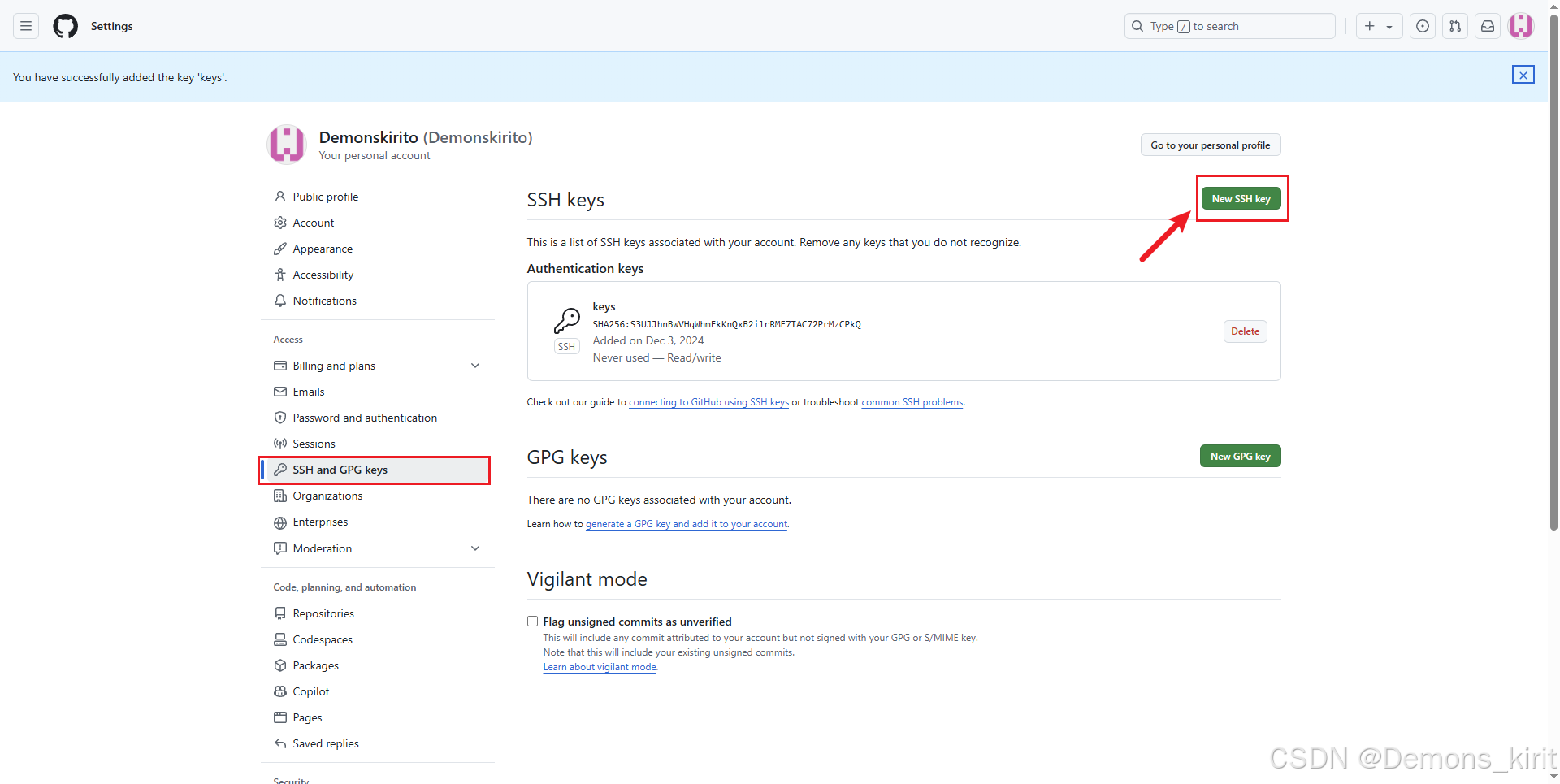Screen dimensions: 1560x784
Task: Delete the SSH key named keys
Action: (1245, 331)
